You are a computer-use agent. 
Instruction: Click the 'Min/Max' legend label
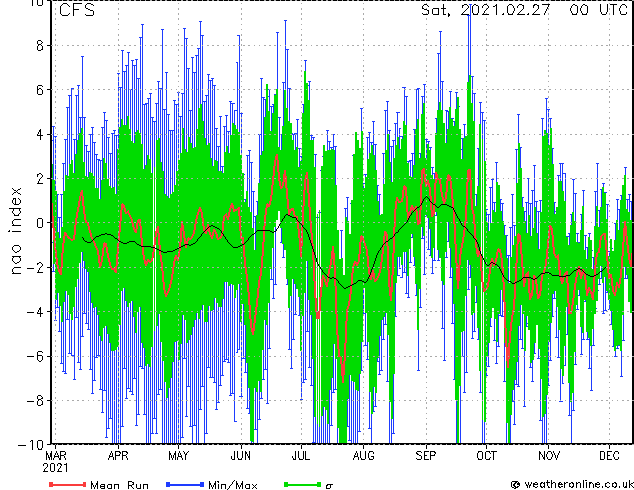pos(233,485)
